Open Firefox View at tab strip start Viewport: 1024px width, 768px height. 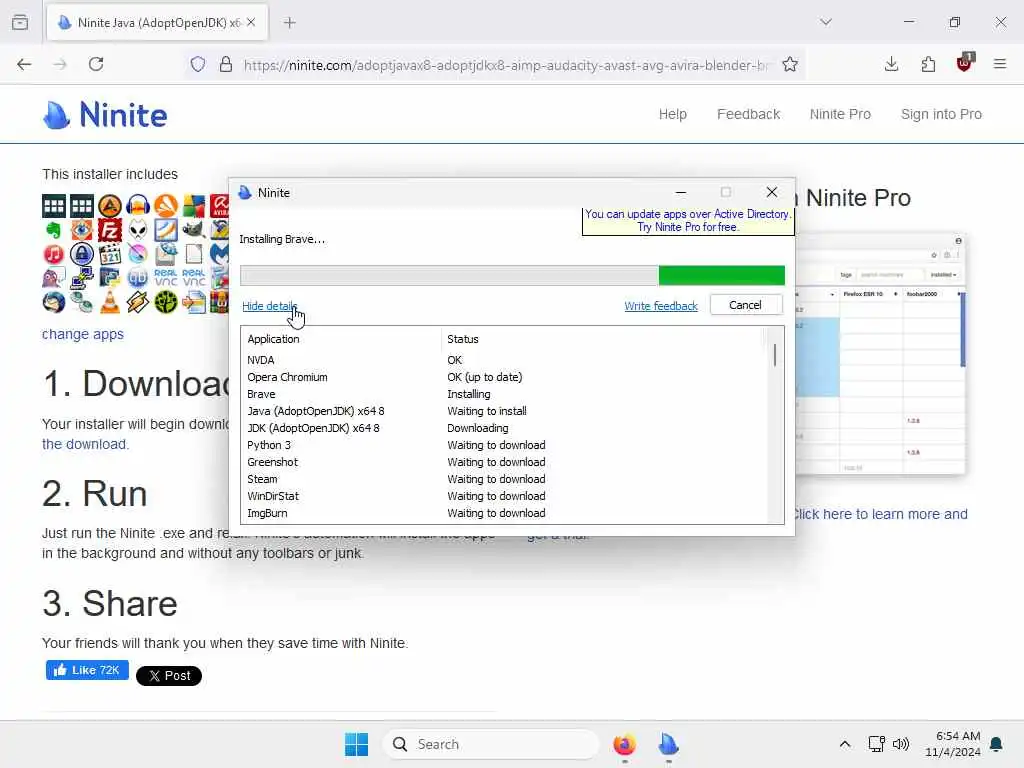coord(20,22)
